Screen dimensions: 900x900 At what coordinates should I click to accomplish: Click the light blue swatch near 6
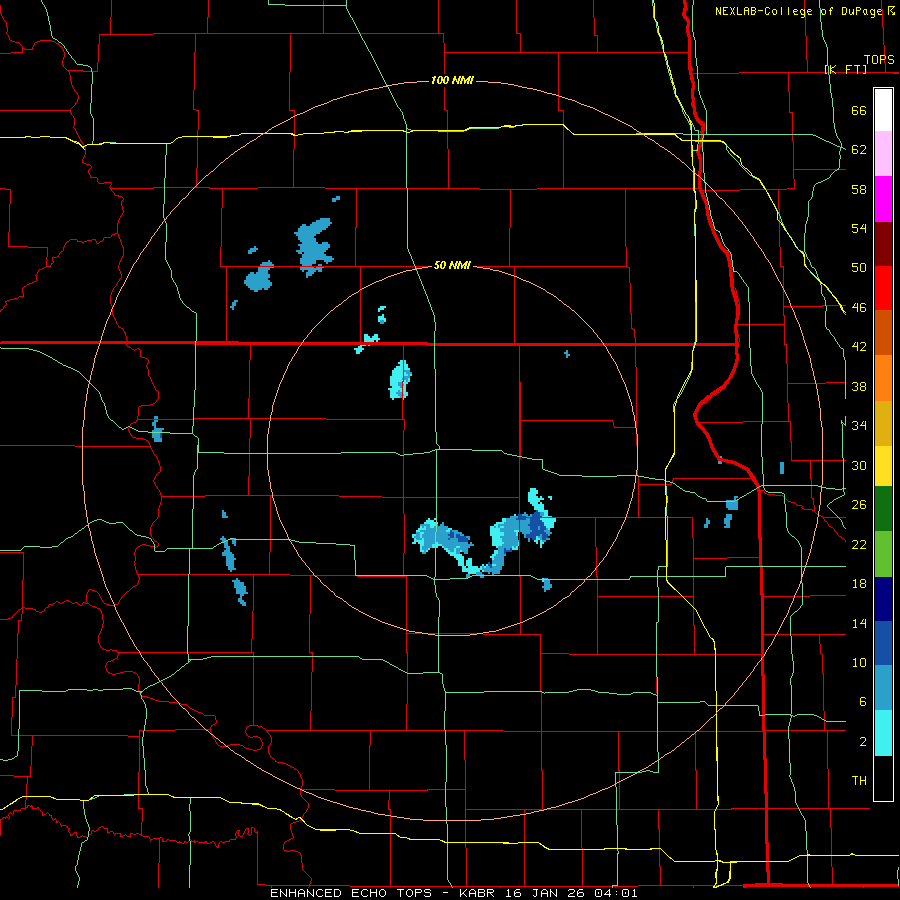(x=883, y=688)
